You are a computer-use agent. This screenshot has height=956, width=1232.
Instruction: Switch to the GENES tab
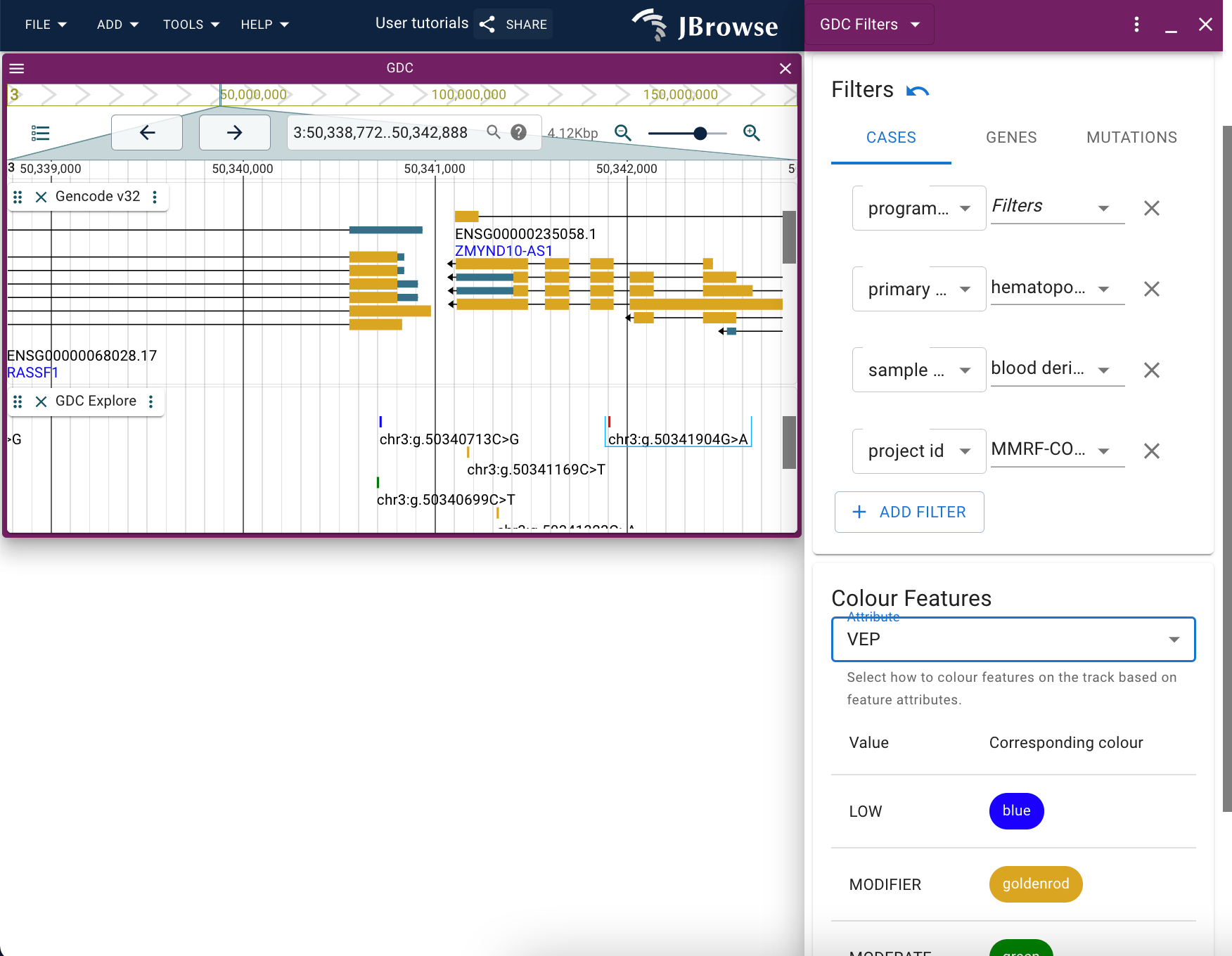pyautogui.click(x=1011, y=138)
